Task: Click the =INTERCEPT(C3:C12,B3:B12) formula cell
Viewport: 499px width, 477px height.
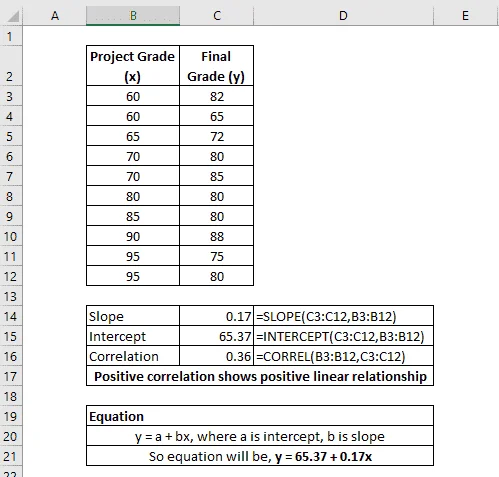Action: [343, 336]
